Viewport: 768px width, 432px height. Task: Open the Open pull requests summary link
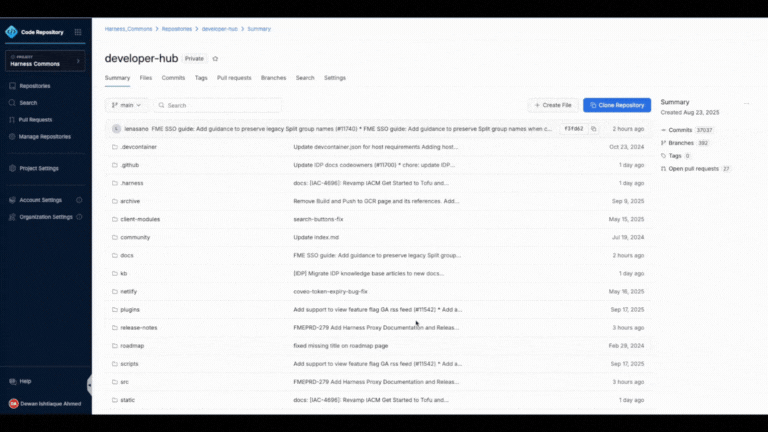696,168
